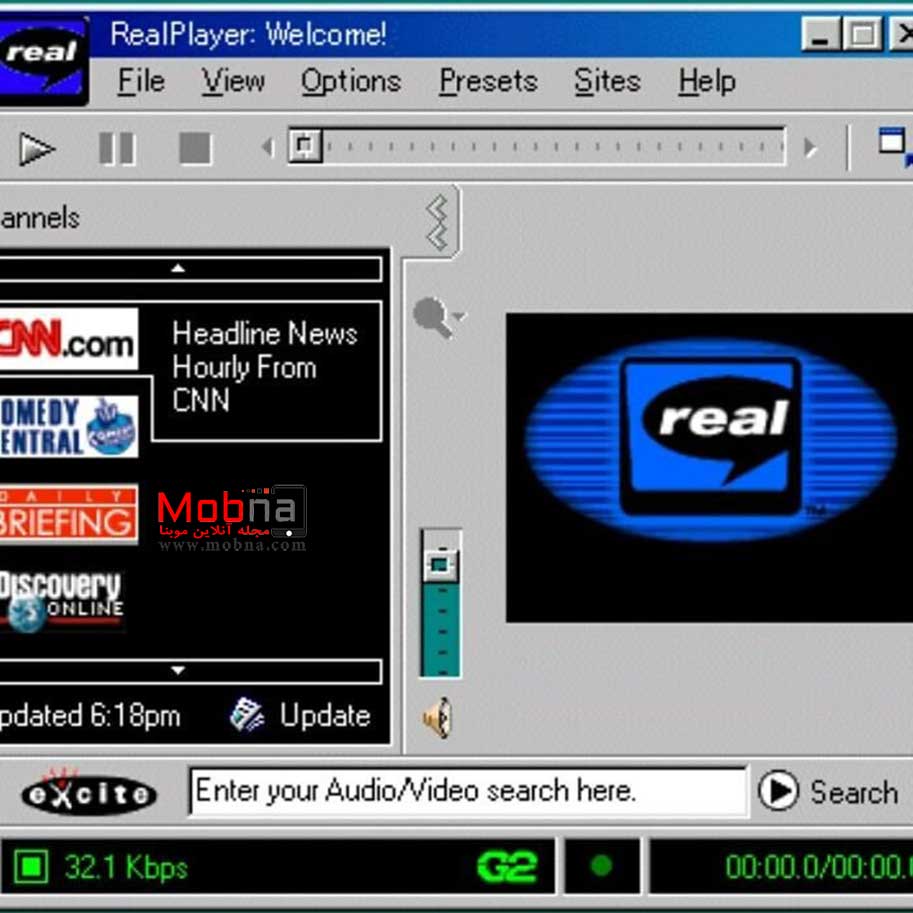This screenshot has width=913, height=913.
Task: Click the volume slider handle
Action: pyautogui.click(x=439, y=565)
